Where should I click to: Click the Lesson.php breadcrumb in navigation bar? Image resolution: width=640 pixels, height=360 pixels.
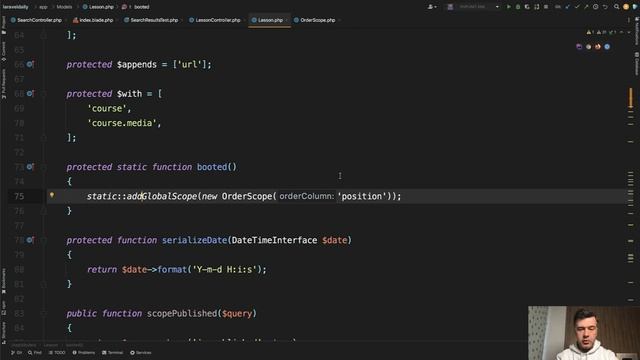point(98,7)
